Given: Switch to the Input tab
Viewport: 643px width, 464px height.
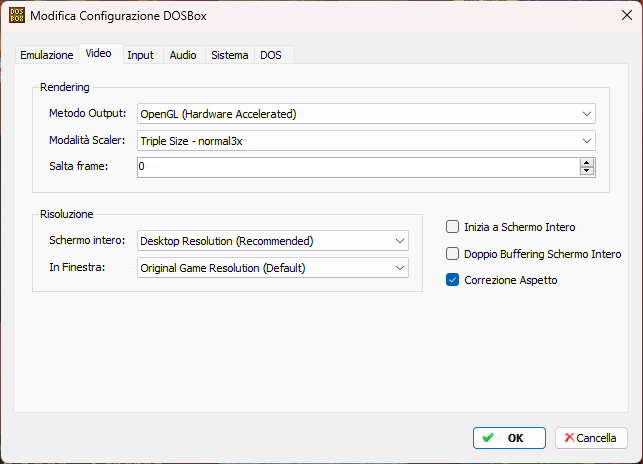Looking at the screenshot, I should coord(140,55).
